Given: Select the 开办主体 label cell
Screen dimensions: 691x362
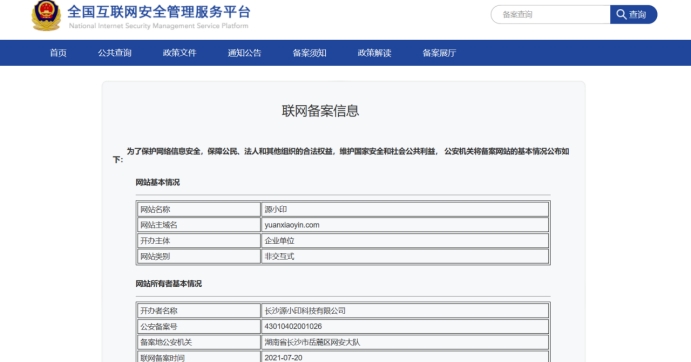Looking at the screenshot, I should click(x=199, y=241).
